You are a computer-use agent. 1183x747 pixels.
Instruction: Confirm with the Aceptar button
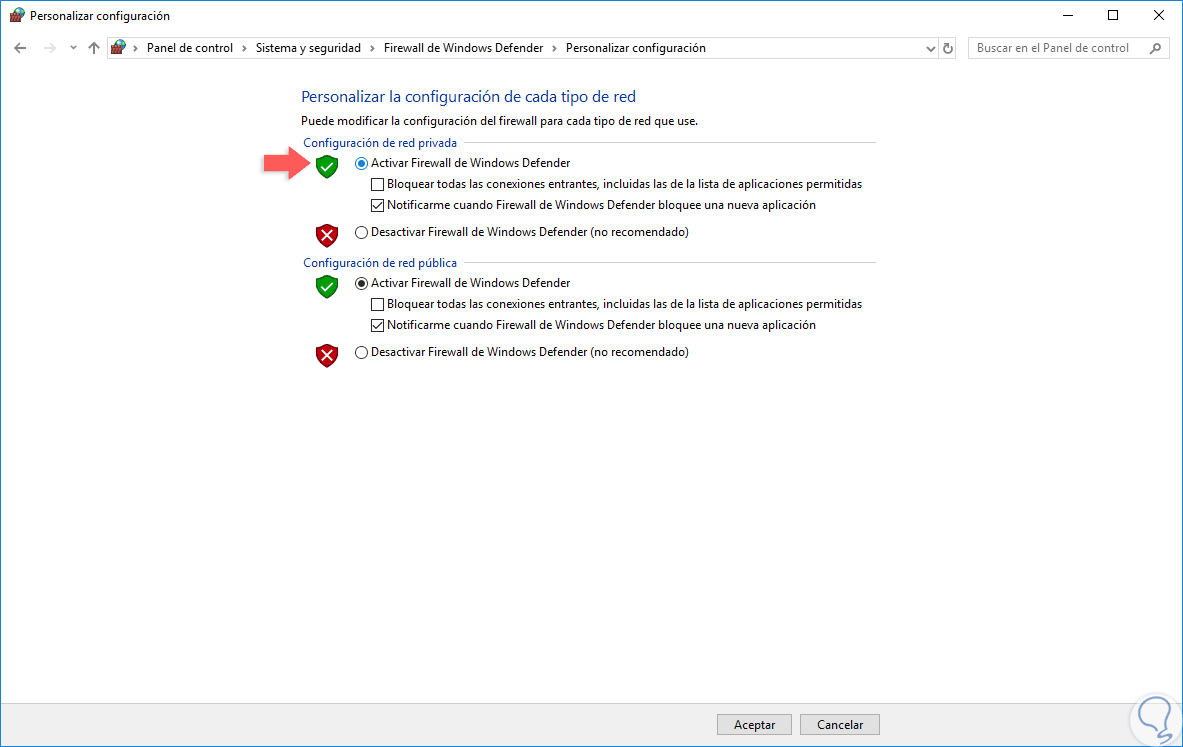click(754, 724)
